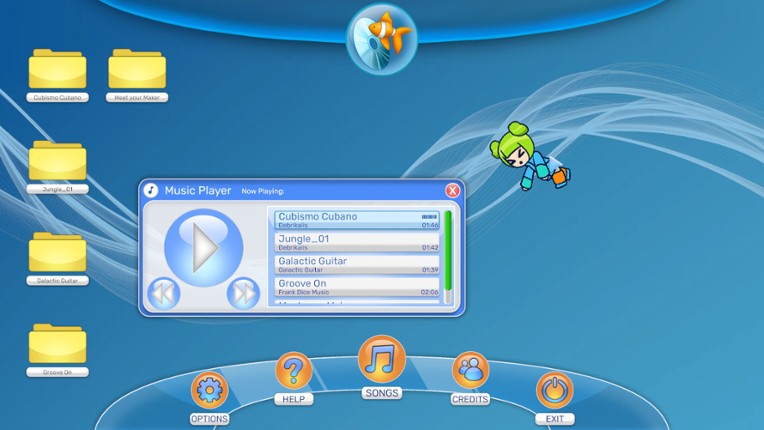Click the green-haired flying character

[x=525, y=160]
